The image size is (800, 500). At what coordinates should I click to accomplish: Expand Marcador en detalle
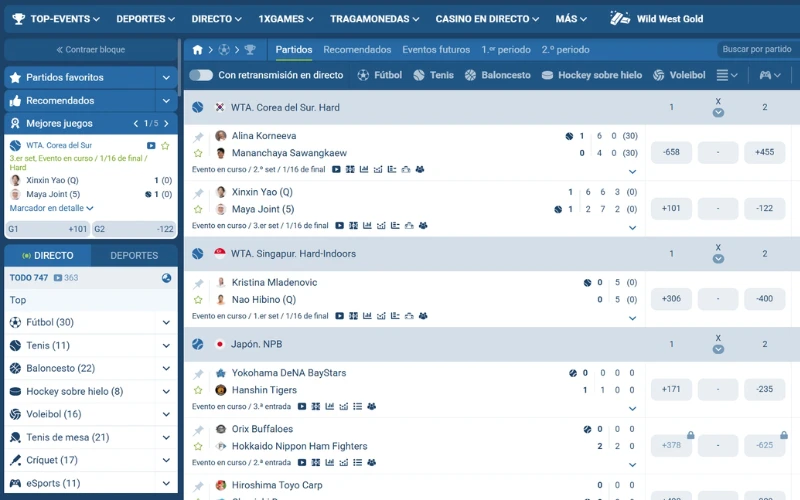(52, 208)
